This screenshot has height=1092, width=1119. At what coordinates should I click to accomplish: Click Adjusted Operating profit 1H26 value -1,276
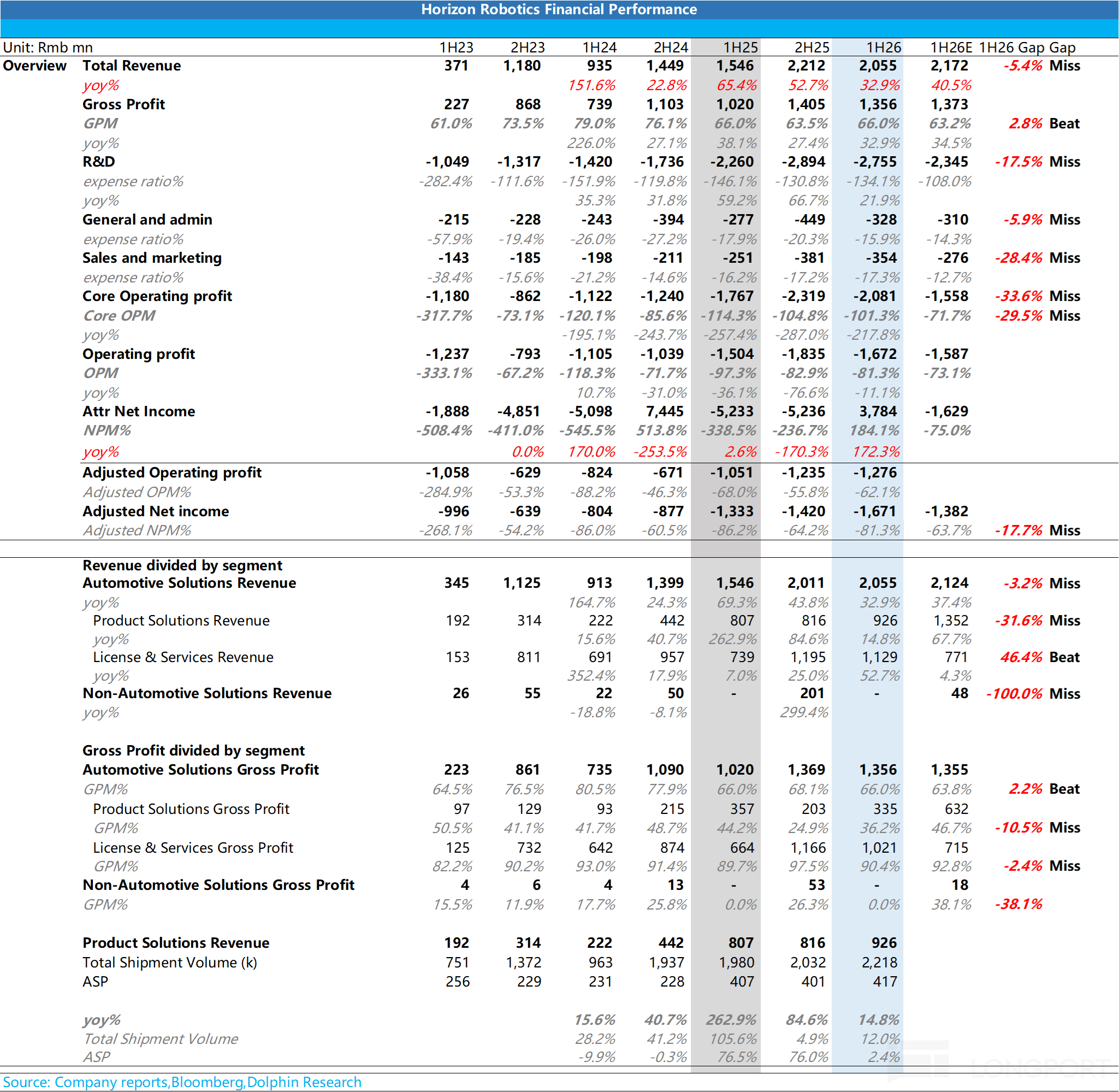coord(875,473)
